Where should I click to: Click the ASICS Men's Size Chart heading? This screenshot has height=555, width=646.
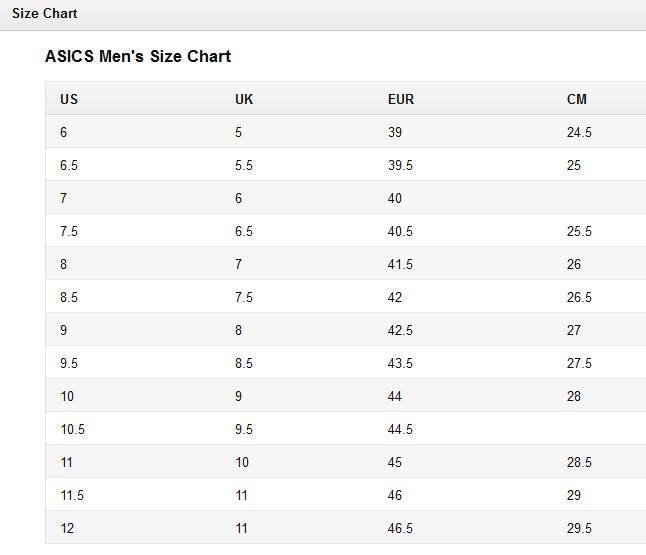click(x=138, y=57)
